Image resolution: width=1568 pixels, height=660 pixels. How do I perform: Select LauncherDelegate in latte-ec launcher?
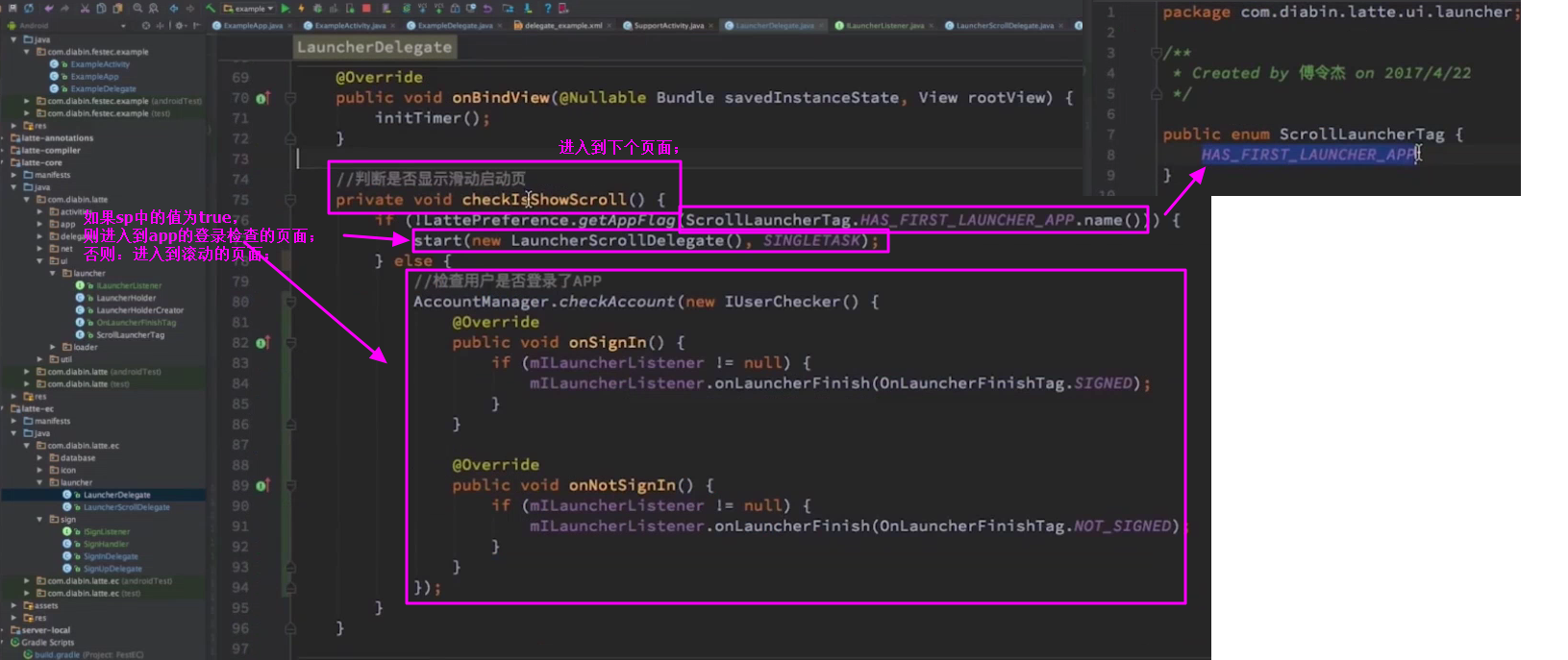click(x=116, y=495)
